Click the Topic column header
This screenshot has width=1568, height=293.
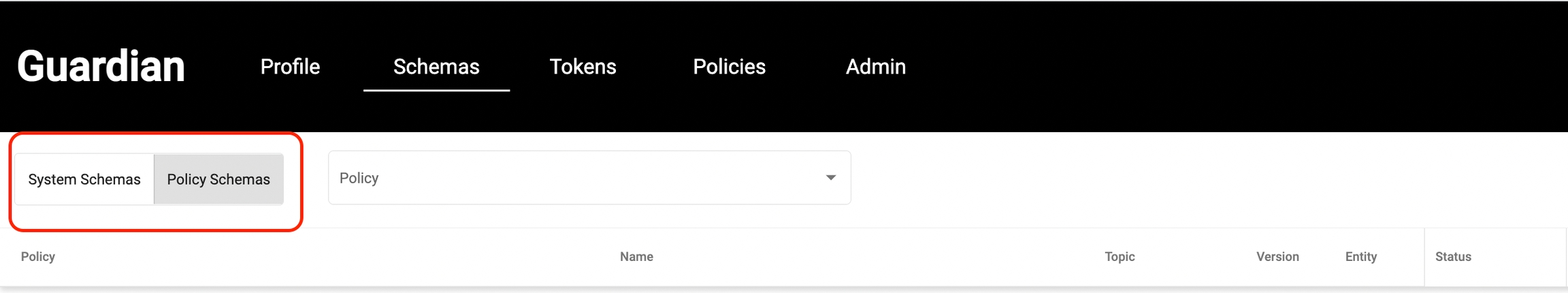tap(1120, 257)
